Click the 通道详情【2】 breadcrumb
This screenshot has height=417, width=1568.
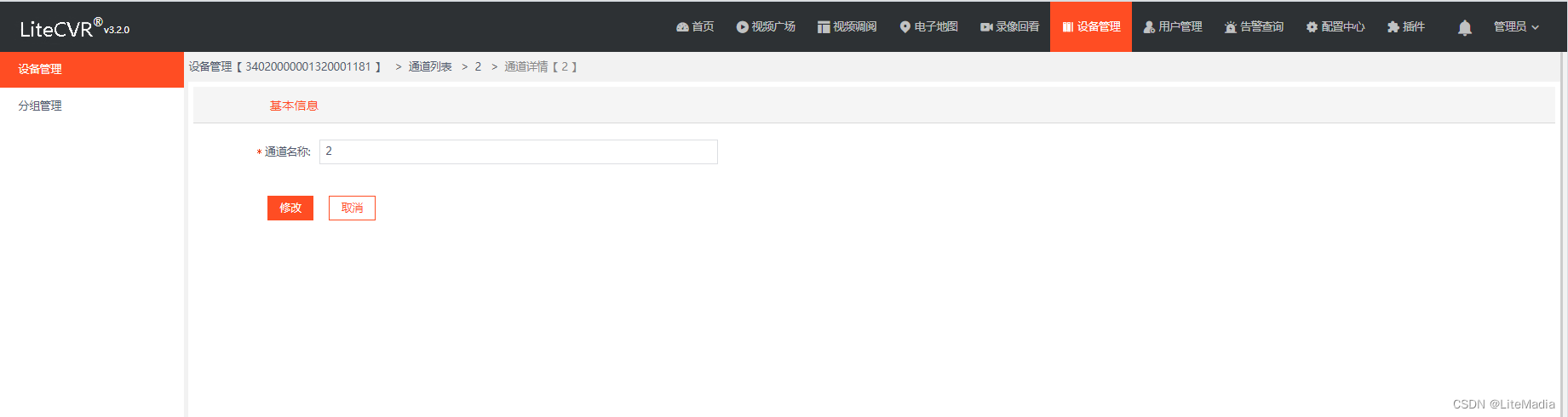coord(541,66)
